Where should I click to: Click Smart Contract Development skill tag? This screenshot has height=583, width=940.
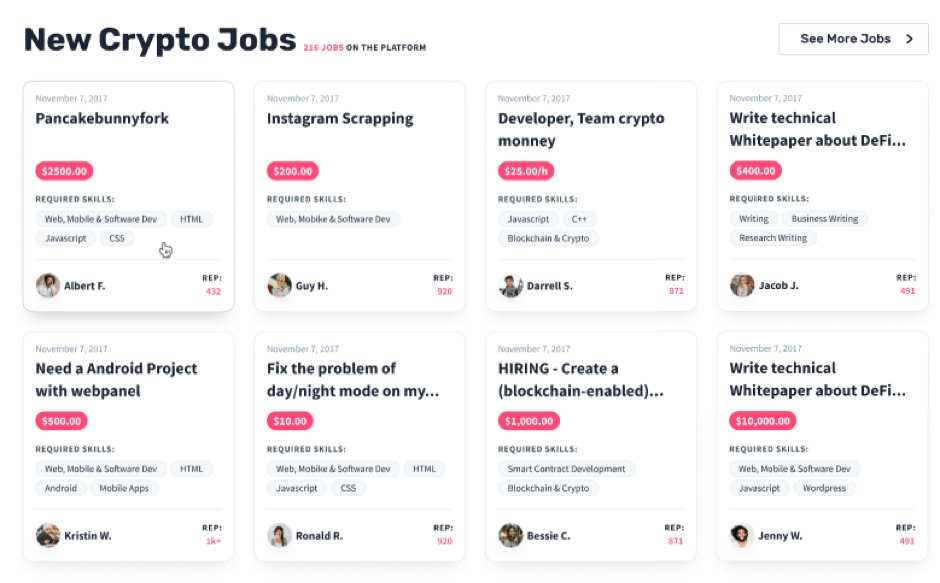pyautogui.click(x=566, y=469)
